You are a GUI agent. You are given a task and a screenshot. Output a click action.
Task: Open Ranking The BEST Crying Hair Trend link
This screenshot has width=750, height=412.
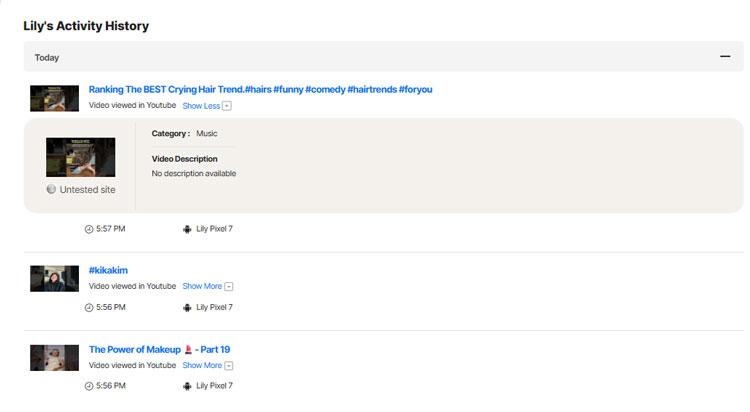[260, 89]
